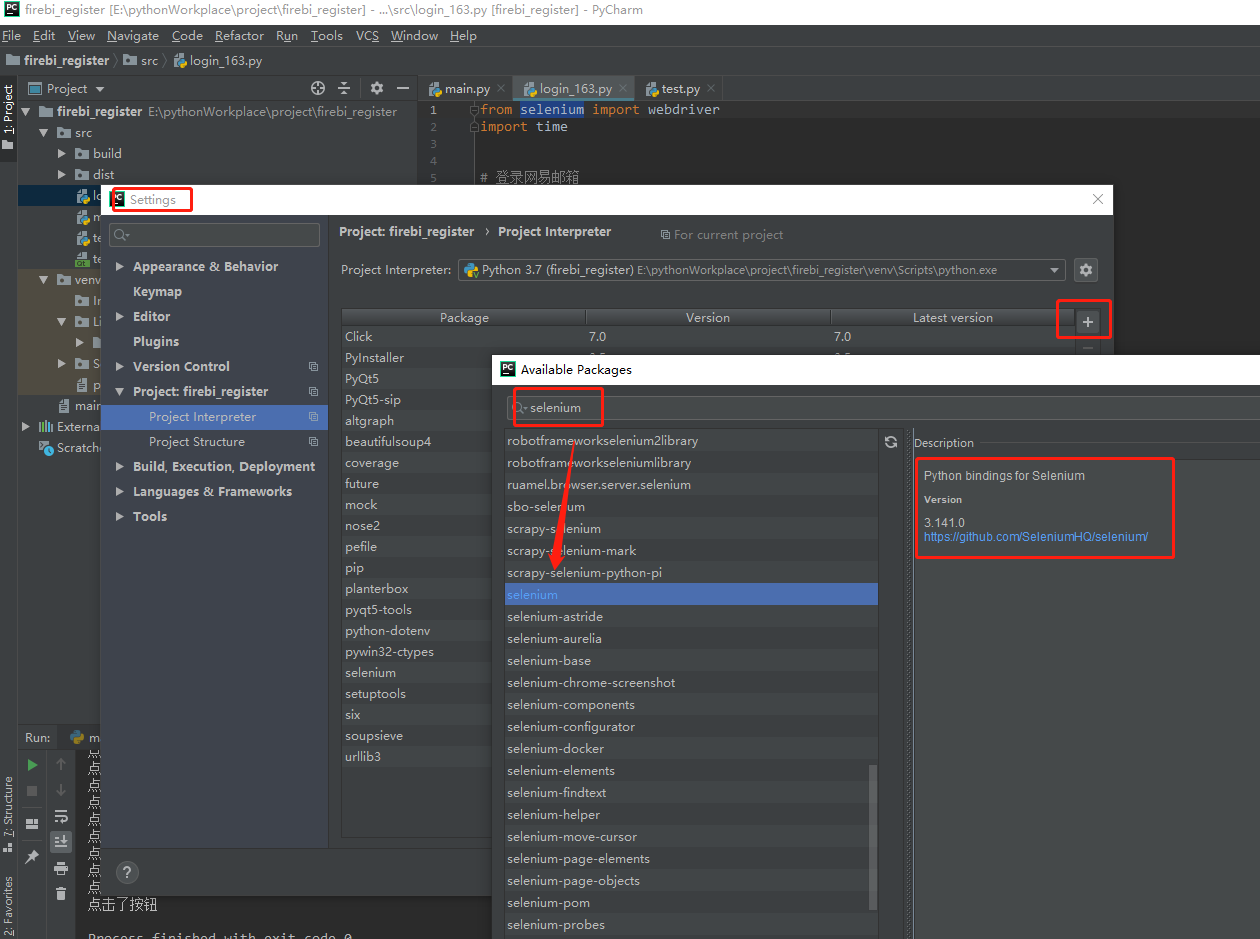Select Project Structure in the Settings tree

coord(197,442)
